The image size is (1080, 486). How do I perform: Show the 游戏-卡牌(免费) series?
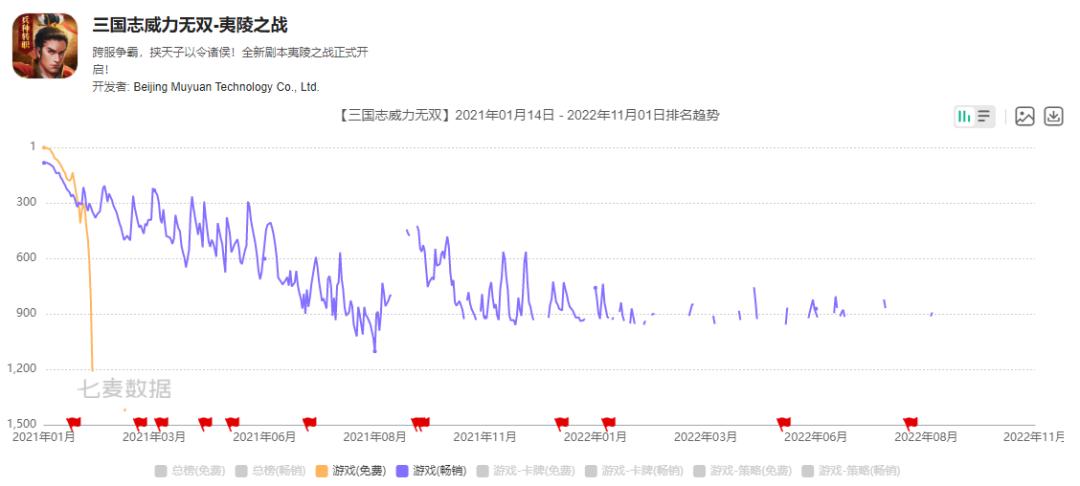(526, 471)
